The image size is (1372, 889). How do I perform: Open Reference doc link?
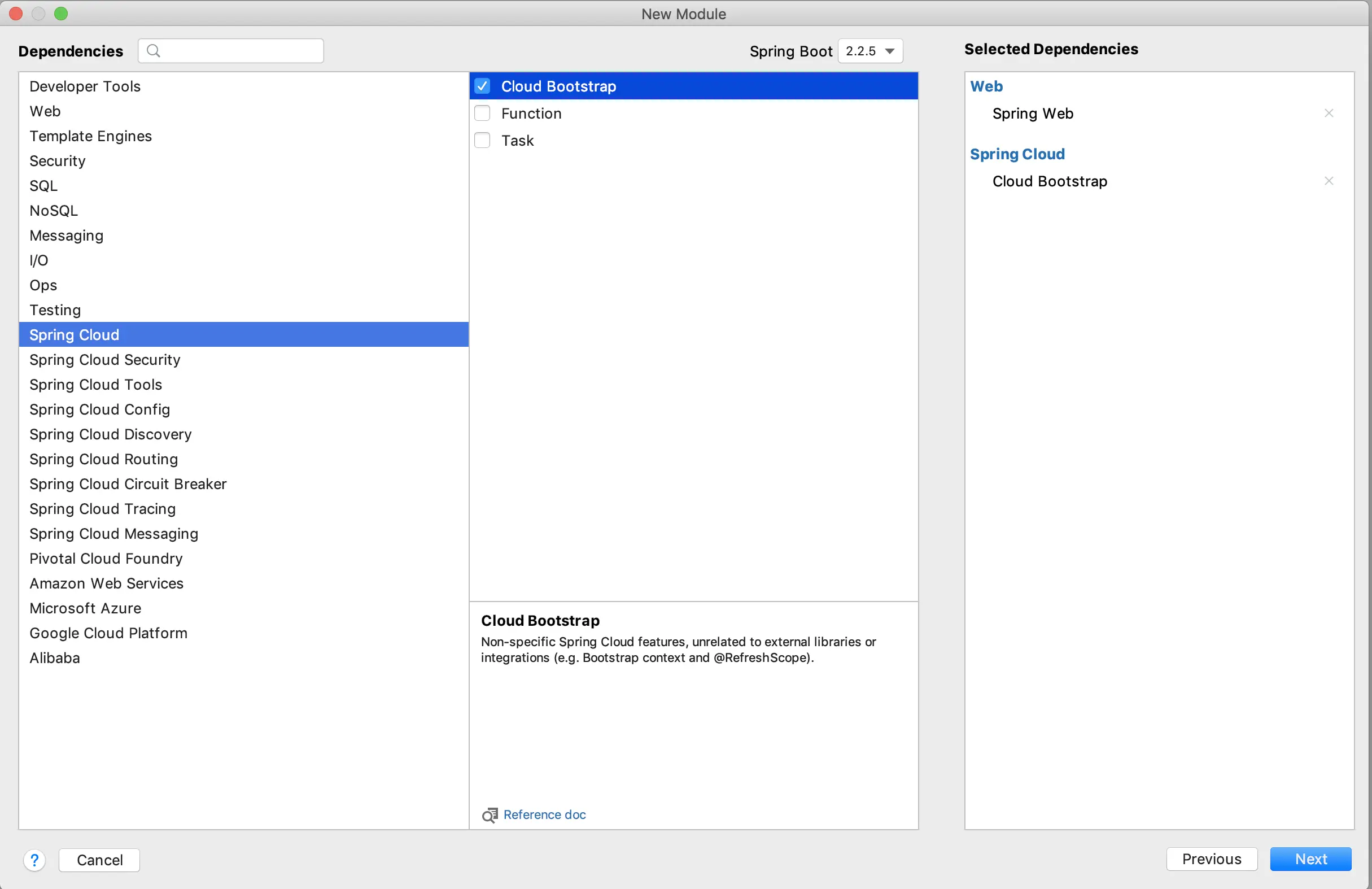point(544,814)
